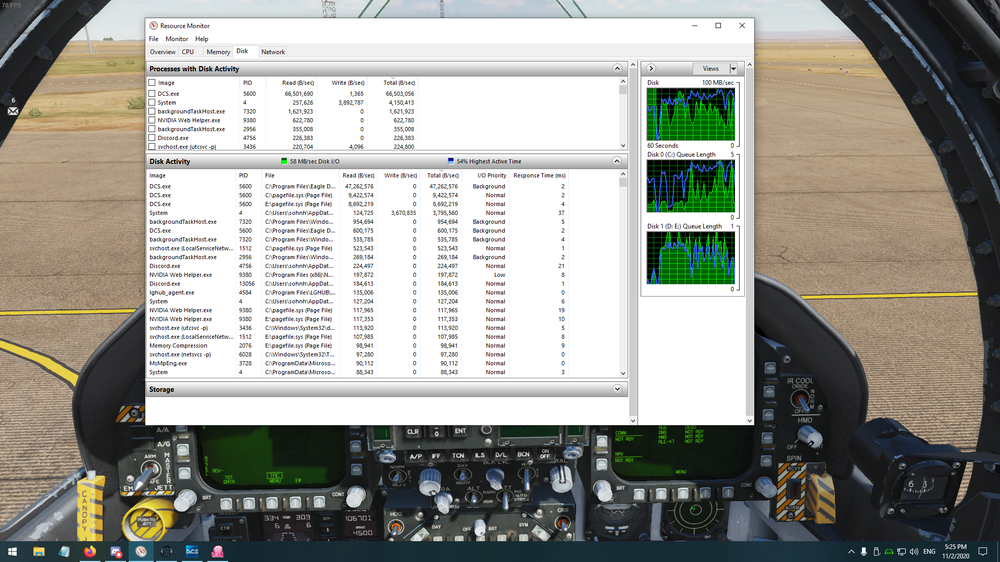Tick the Discord.exe process checkbox
Screen dimensions: 1000x562
coord(152,138)
